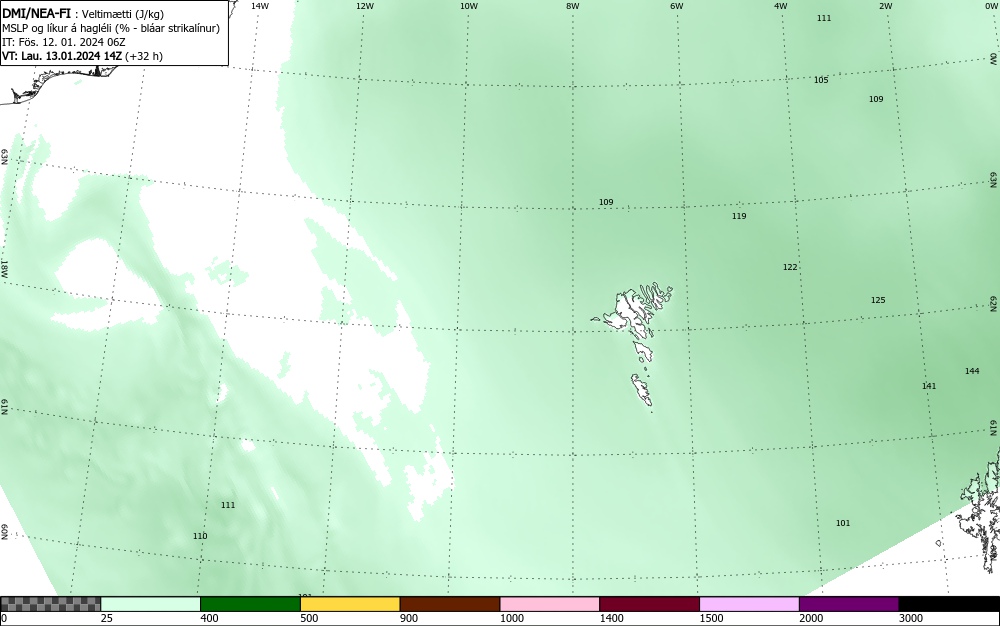Click the 2W longitude label

click(x=885, y=6)
